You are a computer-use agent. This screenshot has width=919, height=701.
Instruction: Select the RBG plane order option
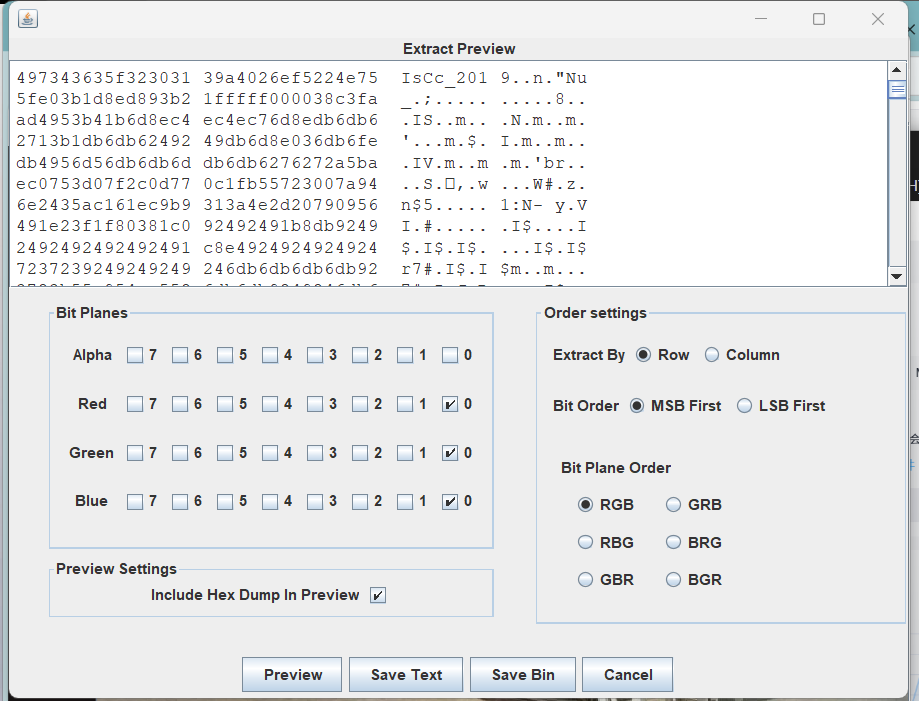point(586,542)
